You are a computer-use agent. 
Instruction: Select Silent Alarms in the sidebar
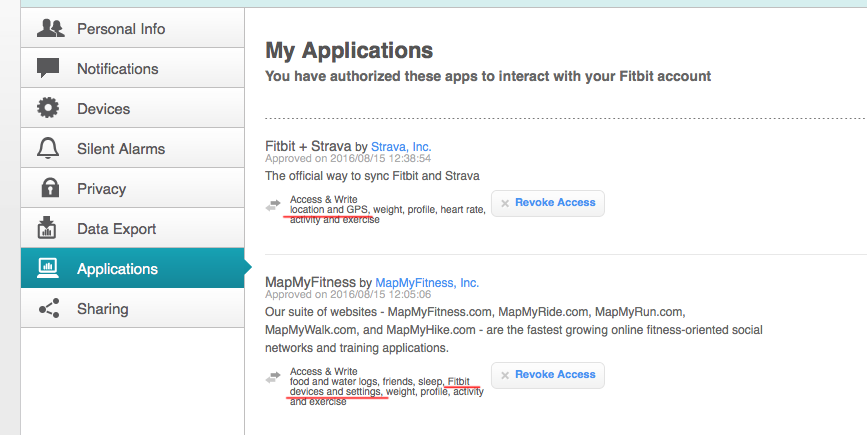click(x=133, y=148)
